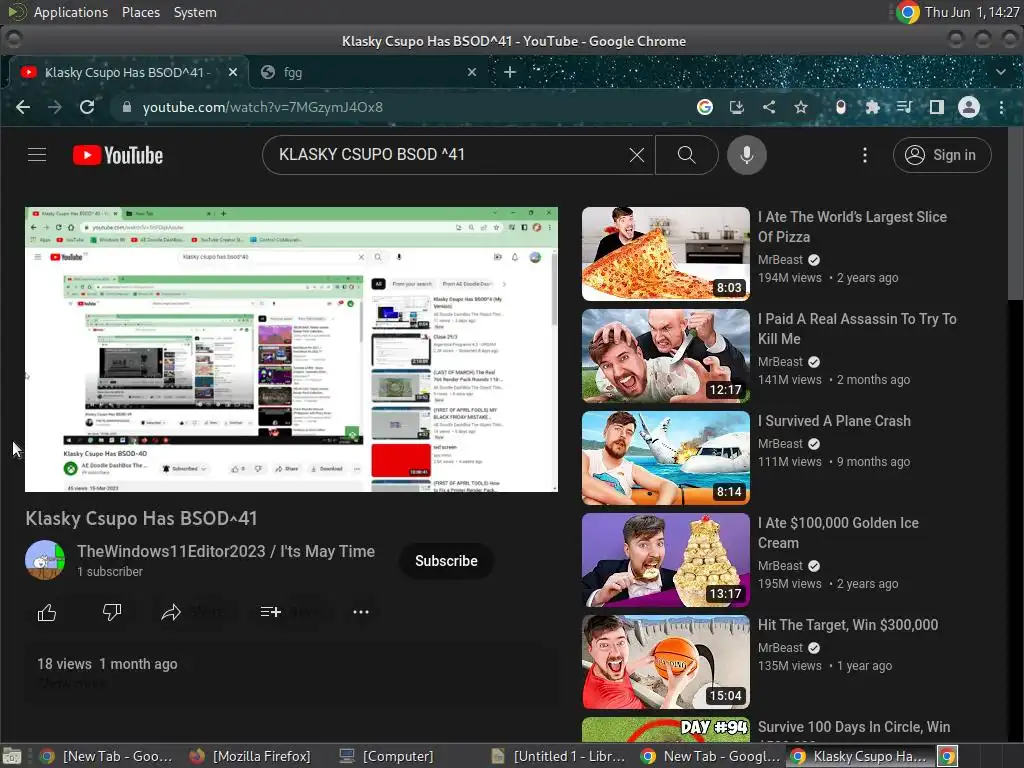Reload the page in Chrome

87,107
